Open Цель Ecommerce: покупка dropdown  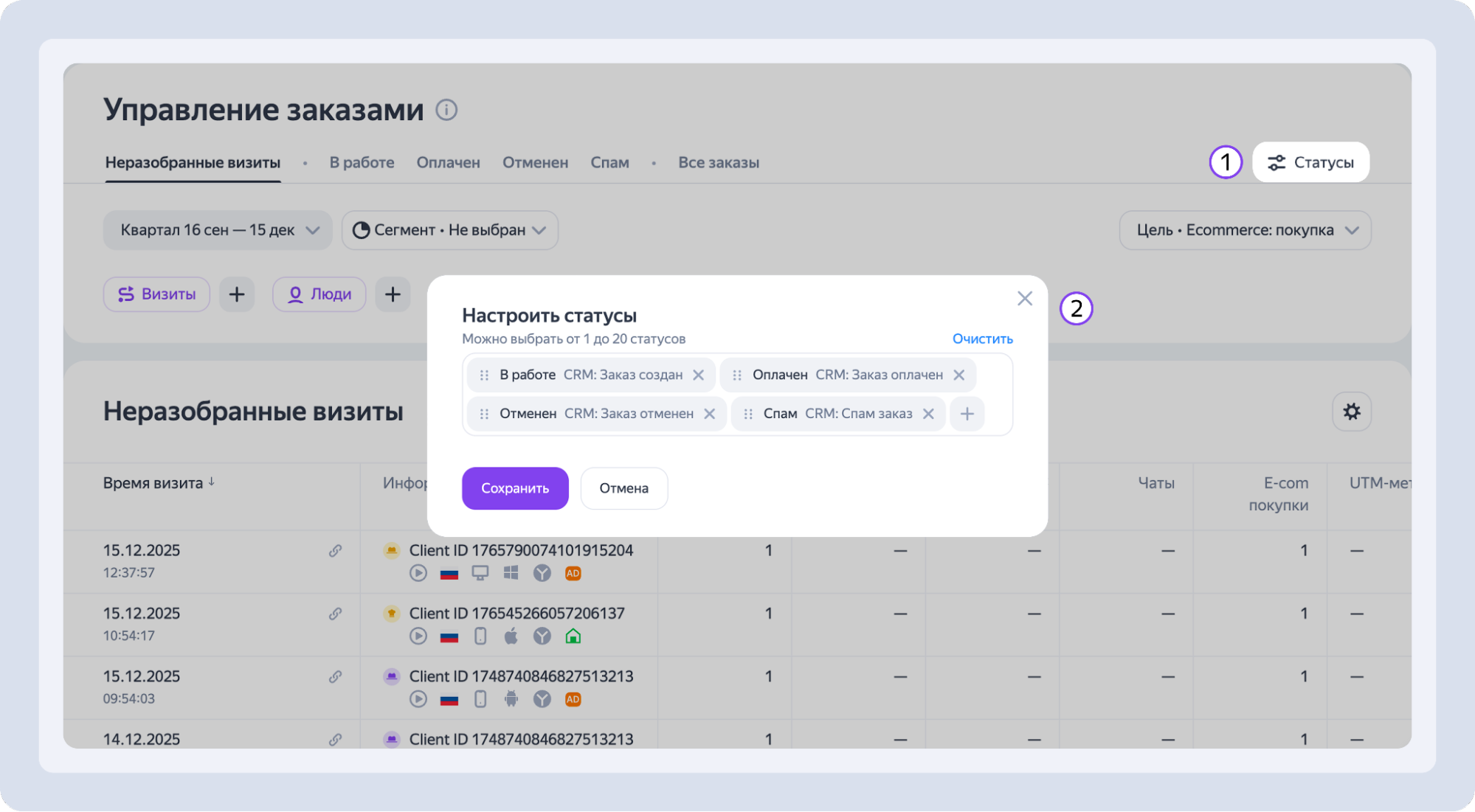(1245, 230)
